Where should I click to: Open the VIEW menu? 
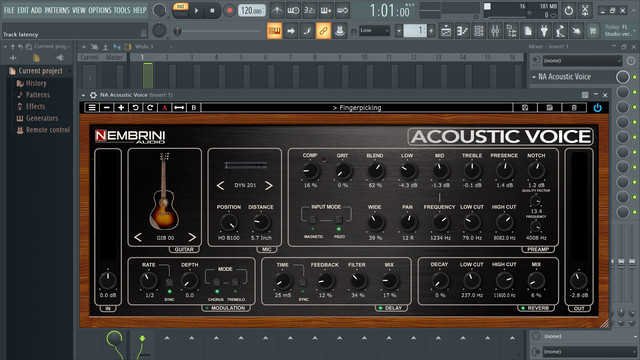[79, 10]
